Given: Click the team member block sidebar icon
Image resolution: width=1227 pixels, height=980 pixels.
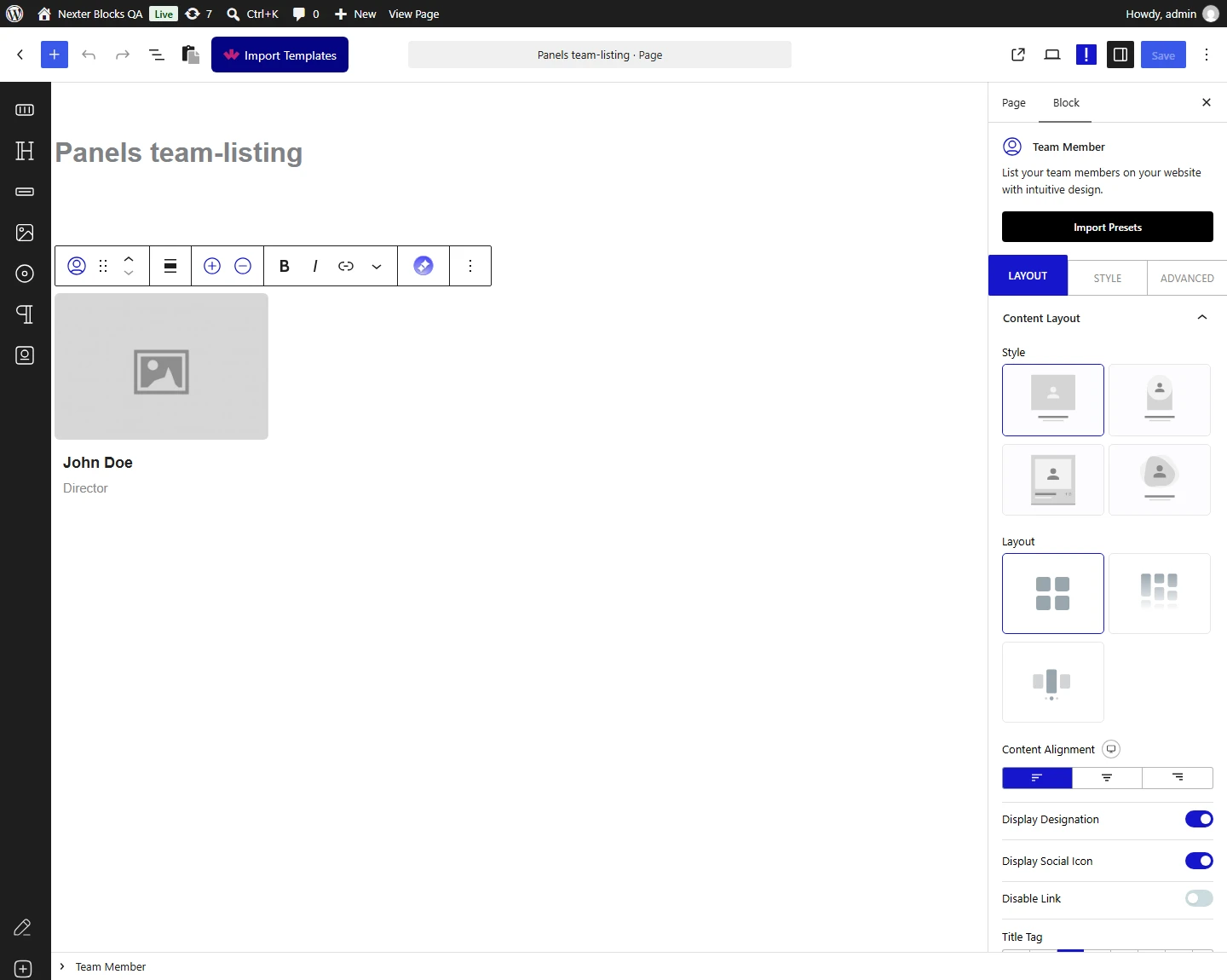Looking at the screenshot, I should pyautogui.click(x=25, y=355).
